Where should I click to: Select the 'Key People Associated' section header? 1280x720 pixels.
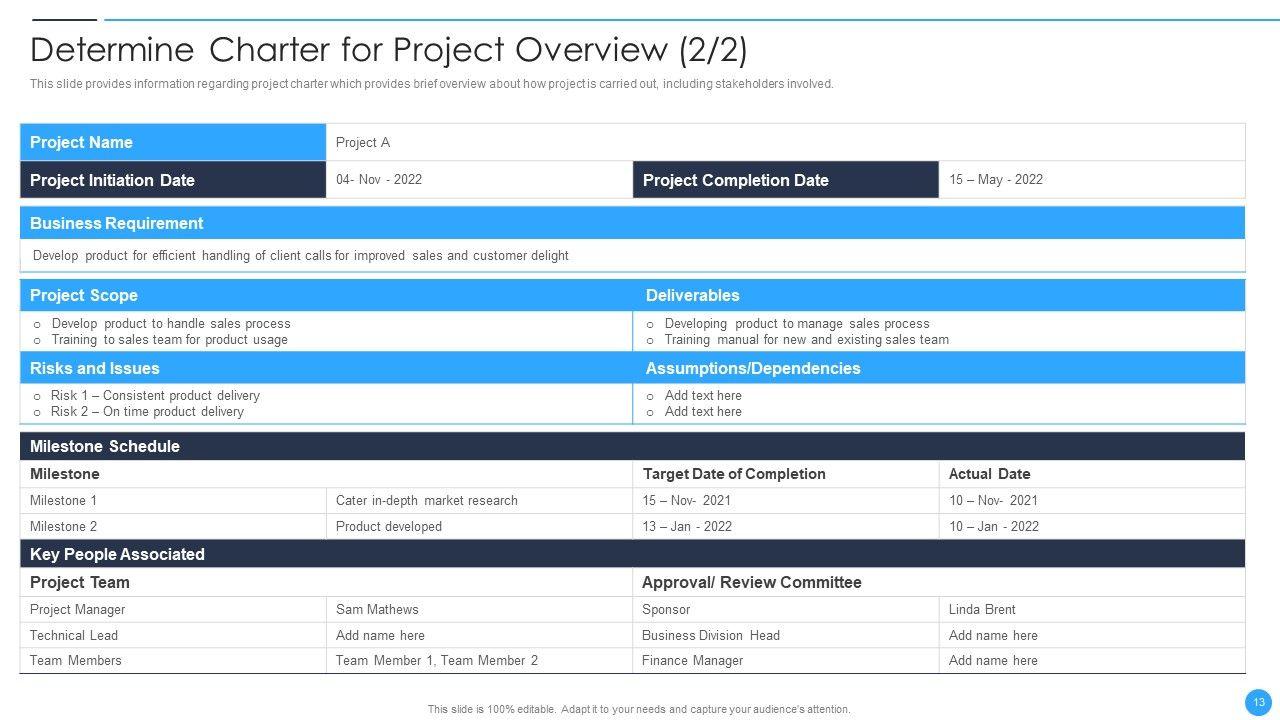pos(632,554)
